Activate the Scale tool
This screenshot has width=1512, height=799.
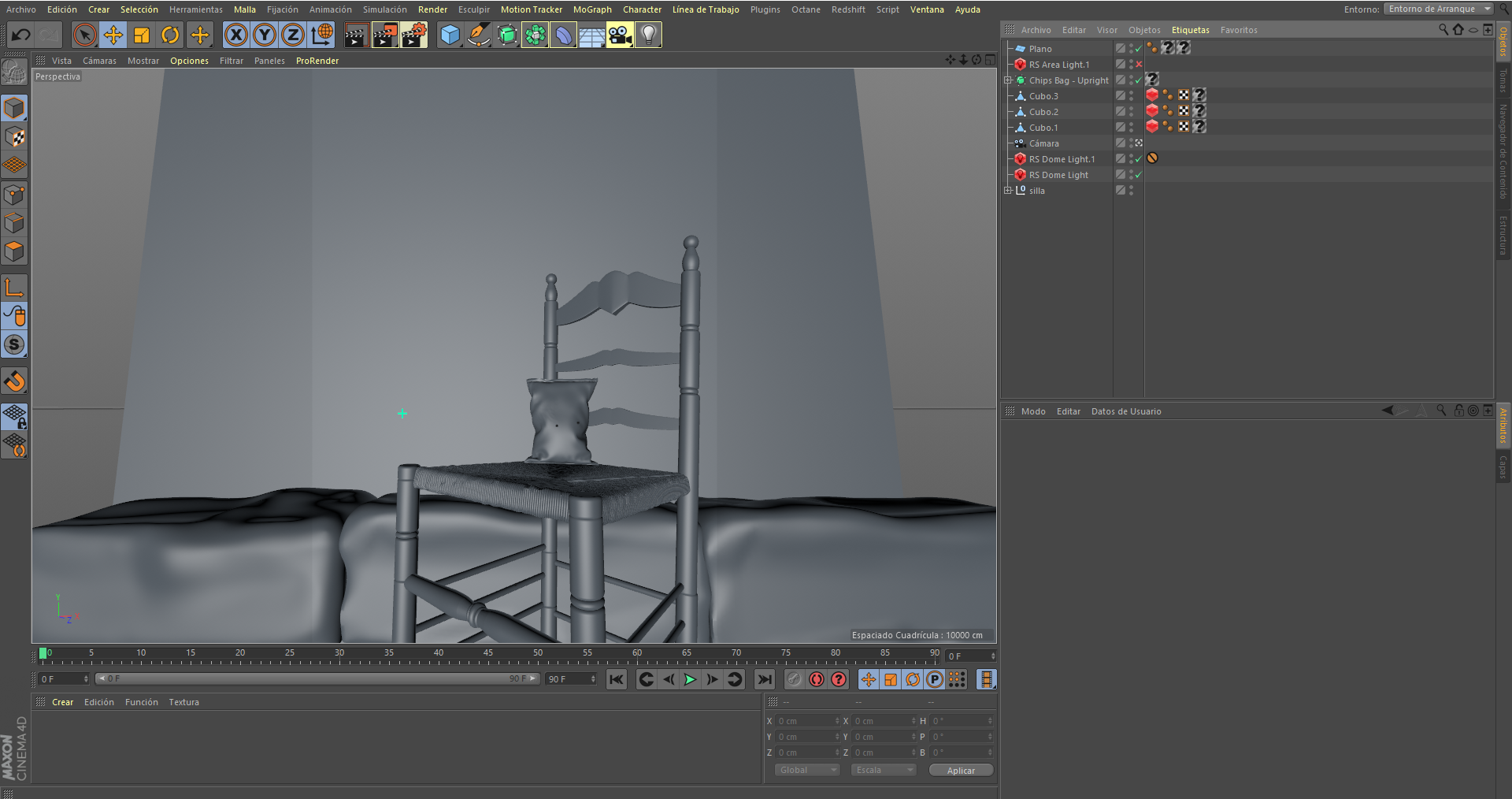point(142,35)
